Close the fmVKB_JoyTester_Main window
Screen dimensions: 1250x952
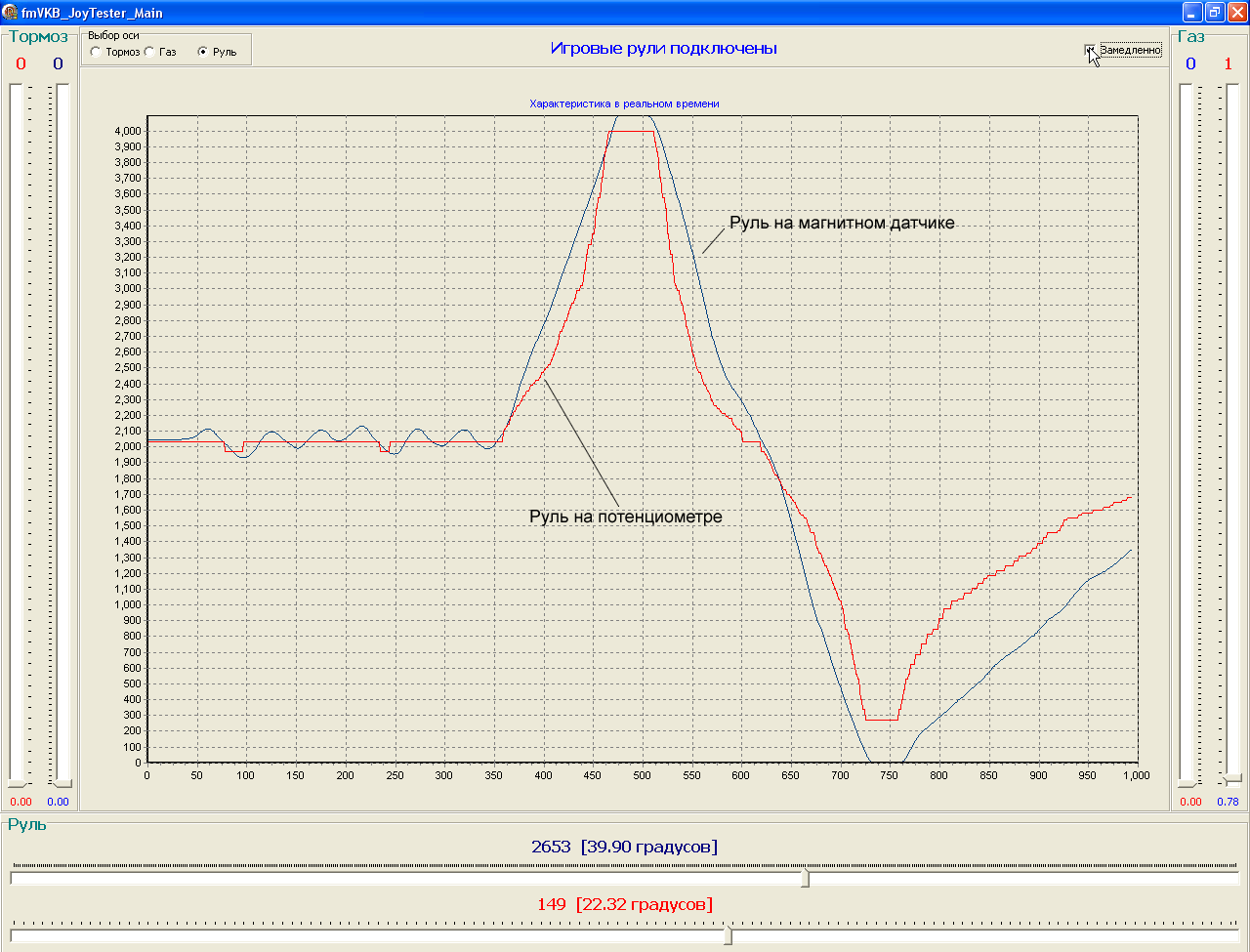coord(1236,12)
